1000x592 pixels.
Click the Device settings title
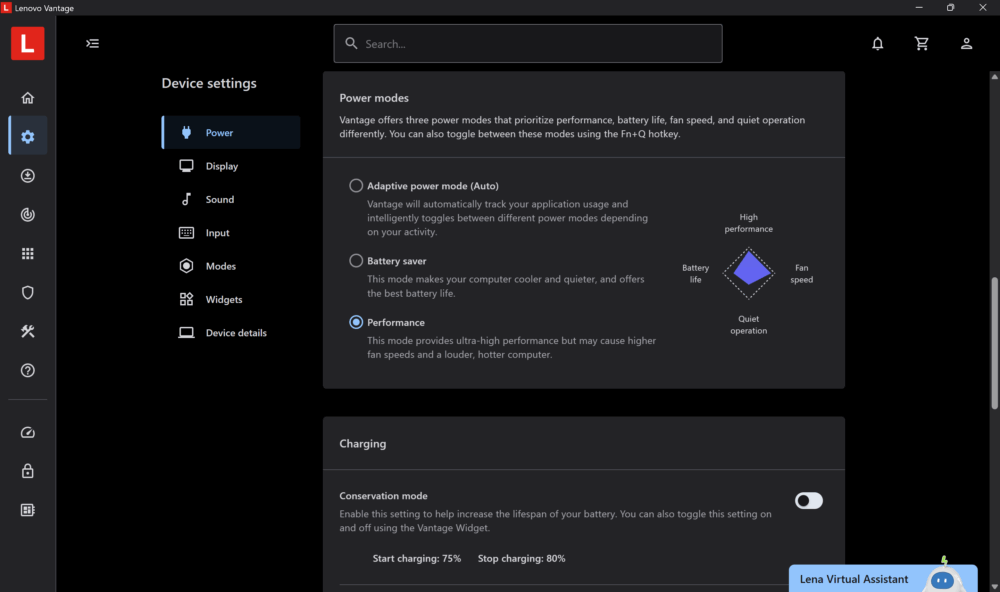tap(209, 83)
